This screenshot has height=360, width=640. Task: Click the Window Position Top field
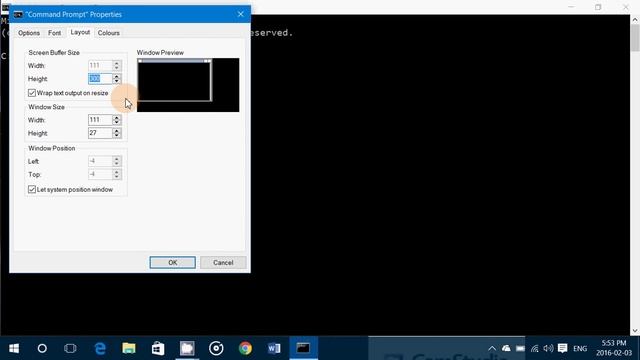pos(100,174)
